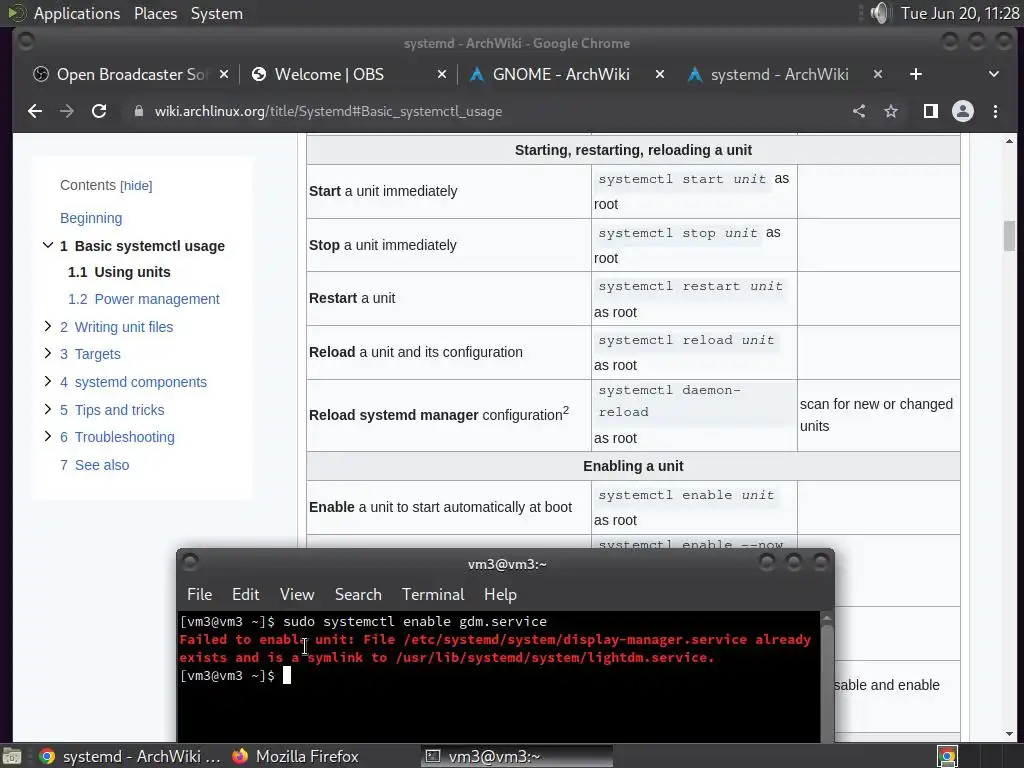The width and height of the screenshot is (1024, 768).
Task: Click the hide link next to Contents
Action: tap(136, 186)
